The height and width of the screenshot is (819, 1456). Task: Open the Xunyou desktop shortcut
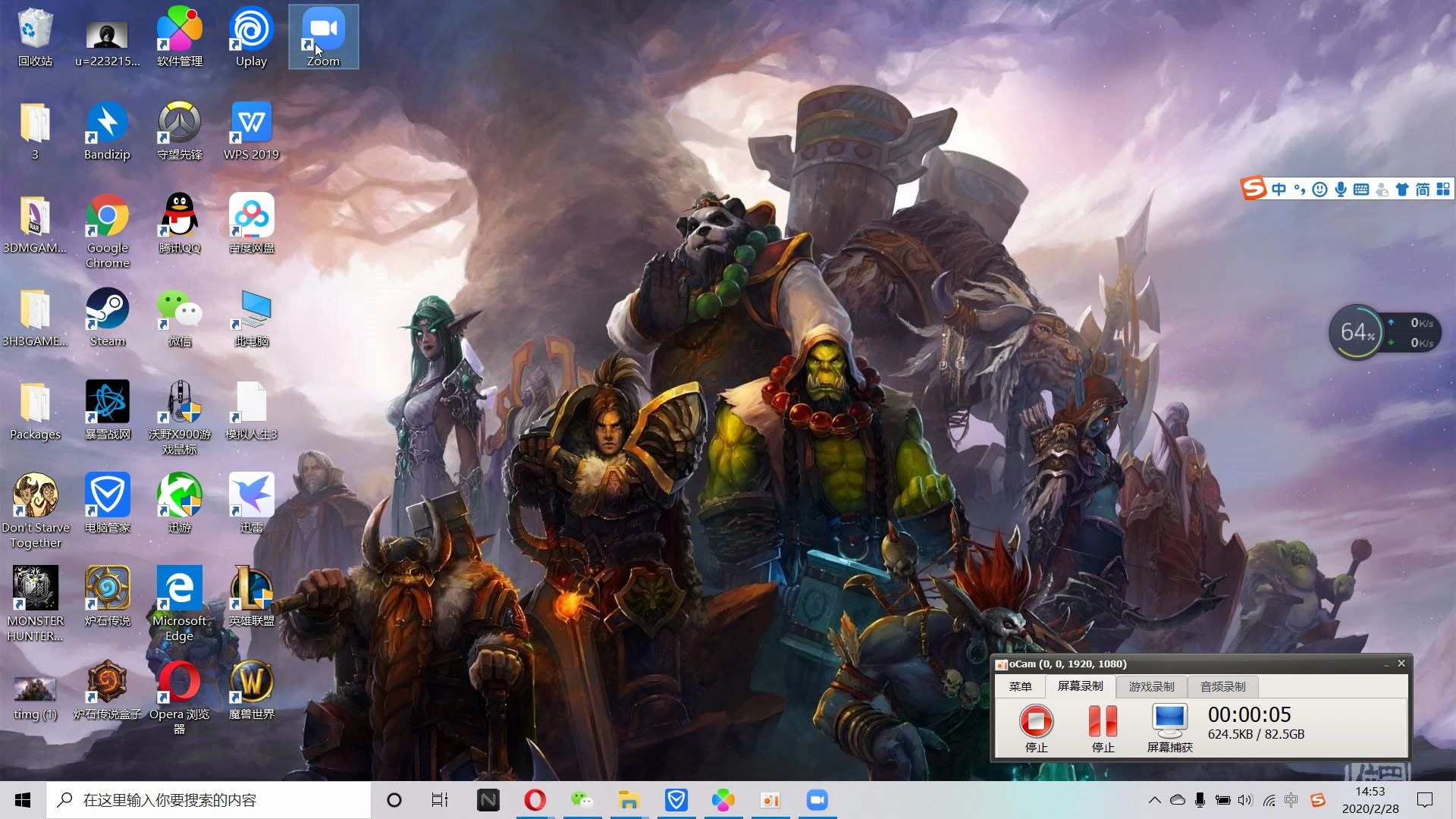tap(180, 504)
